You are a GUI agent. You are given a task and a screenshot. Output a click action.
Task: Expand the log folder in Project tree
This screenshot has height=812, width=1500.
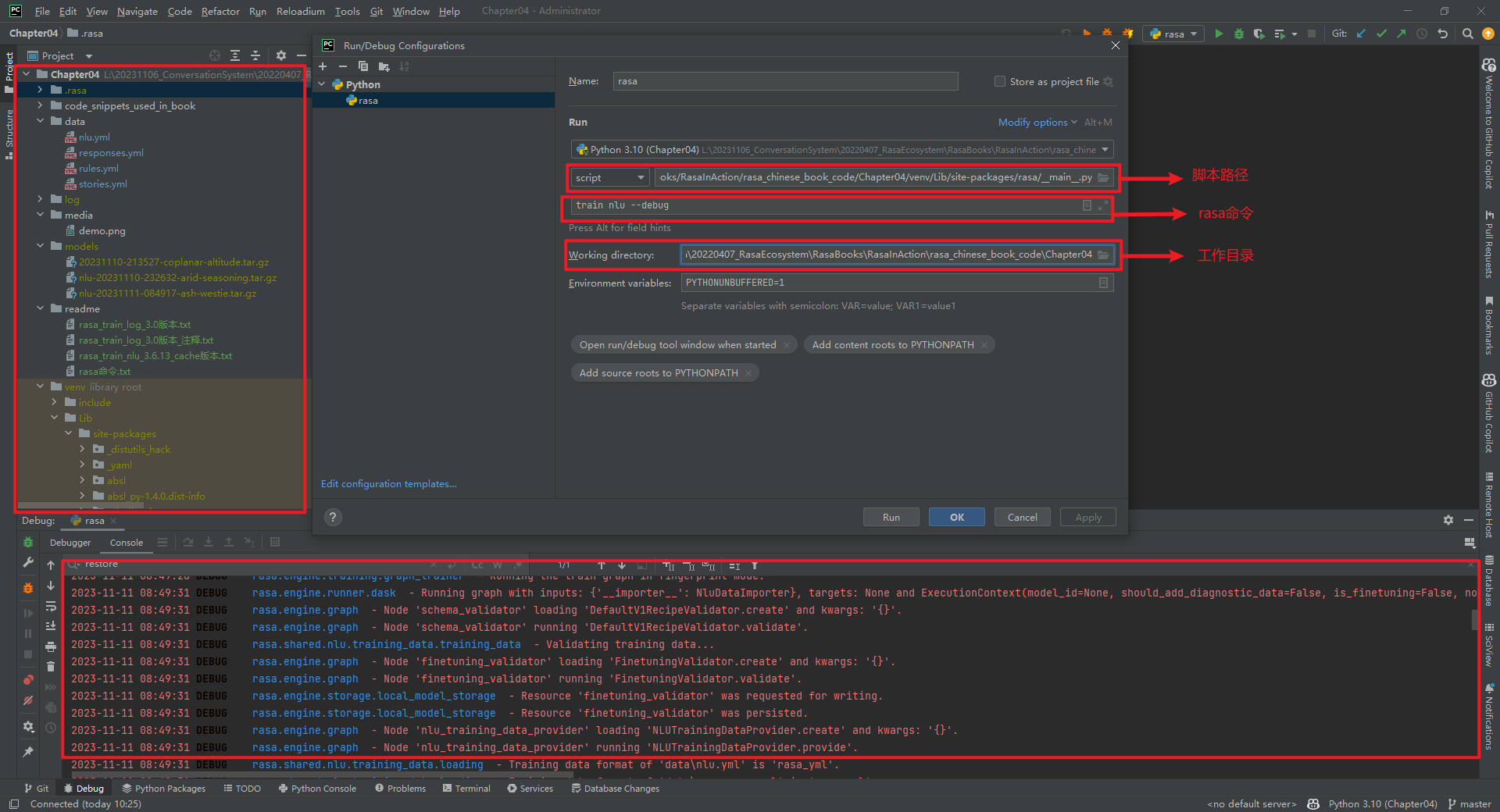point(41,199)
